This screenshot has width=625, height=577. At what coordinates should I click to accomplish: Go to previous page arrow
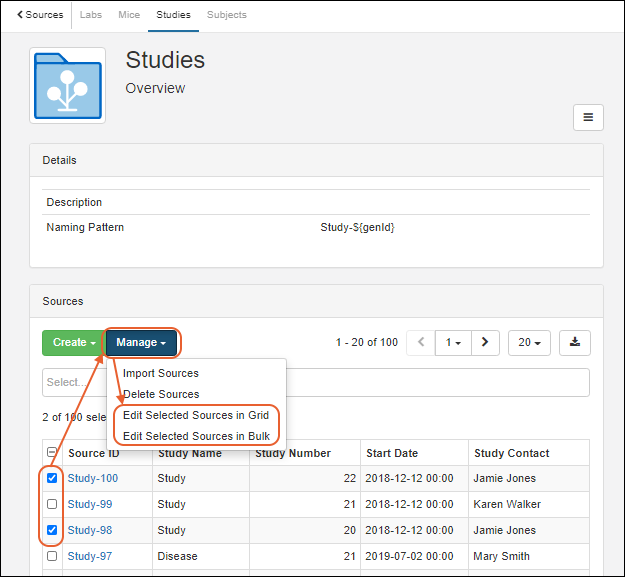(x=420, y=342)
